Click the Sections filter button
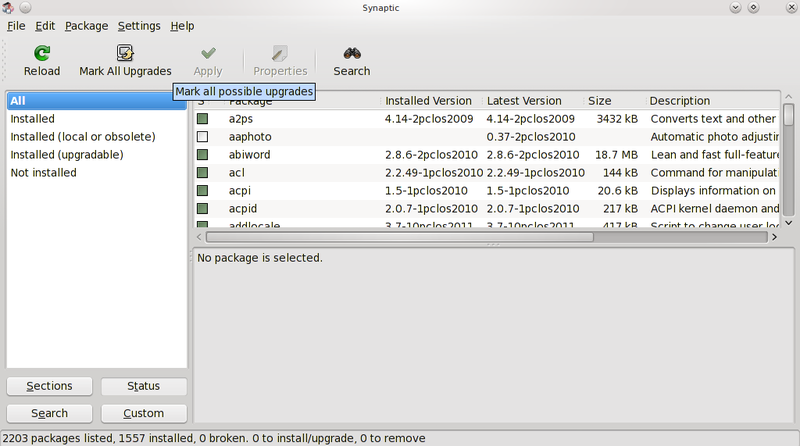 49,386
